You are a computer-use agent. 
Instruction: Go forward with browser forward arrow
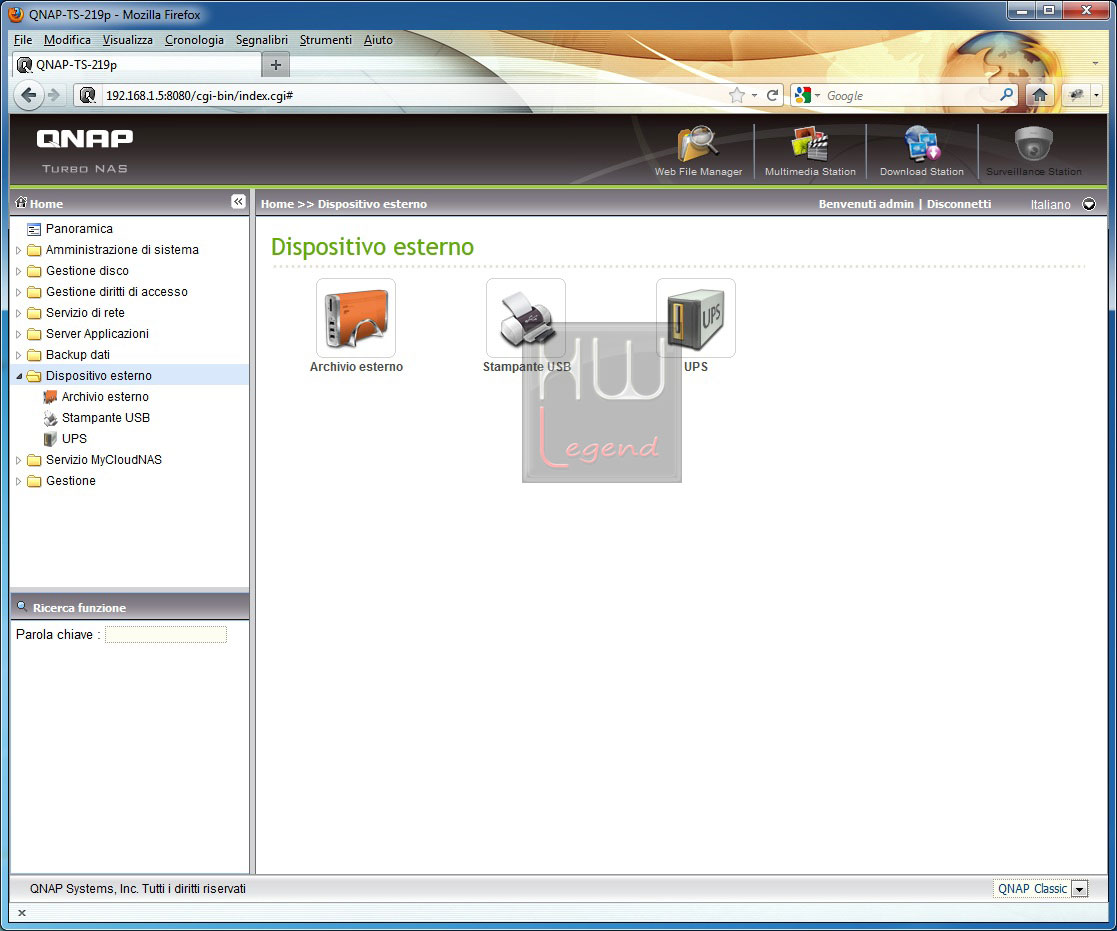pyautogui.click(x=54, y=95)
